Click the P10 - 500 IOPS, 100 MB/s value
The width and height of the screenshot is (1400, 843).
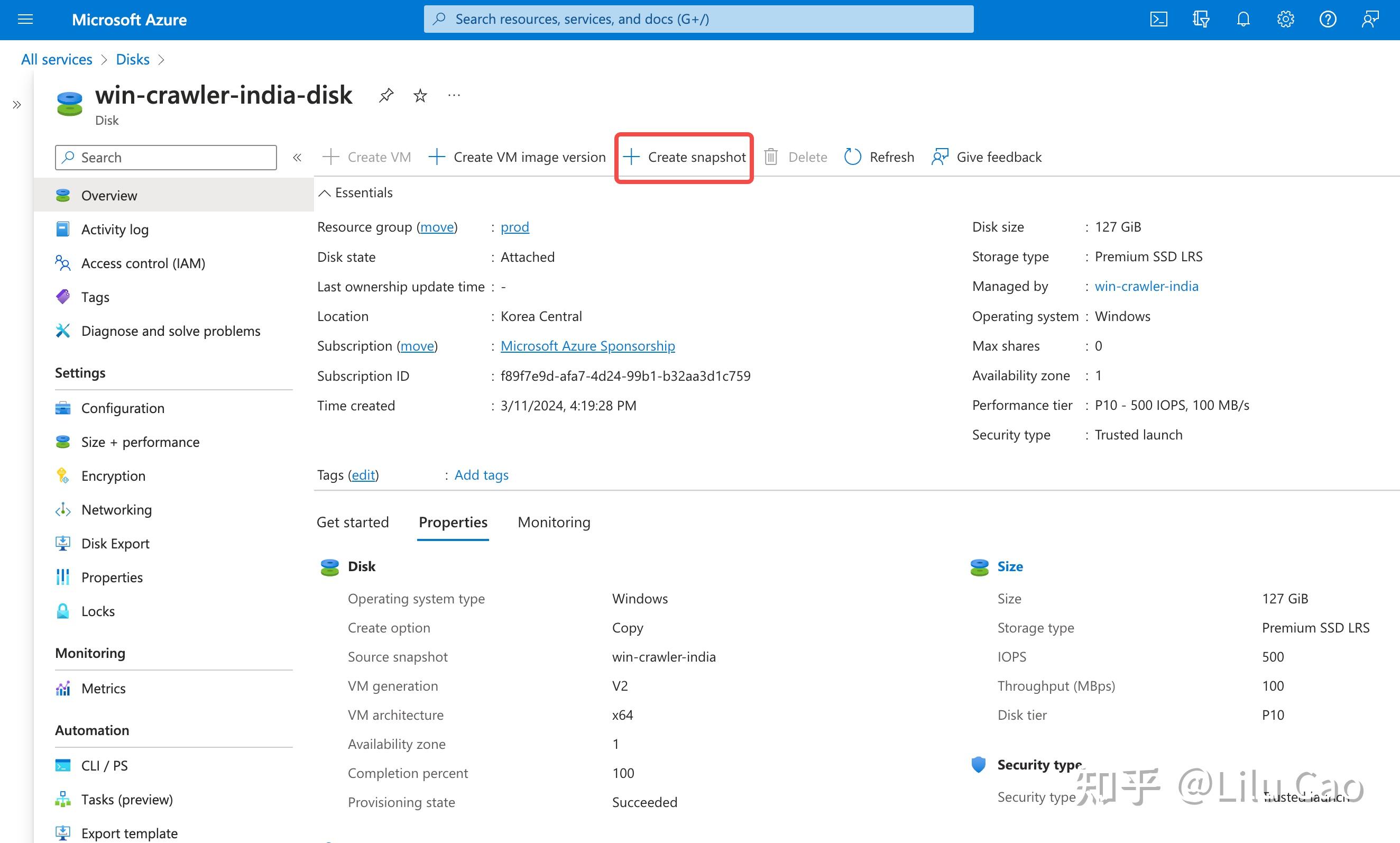(x=1172, y=405)
